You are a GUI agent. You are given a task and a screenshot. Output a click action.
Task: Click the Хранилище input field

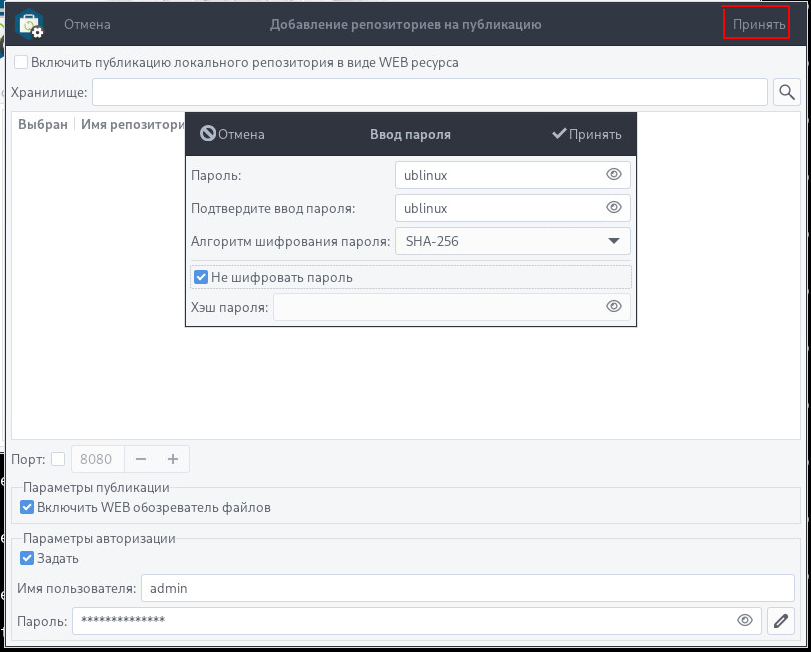[x=429, y=92]
